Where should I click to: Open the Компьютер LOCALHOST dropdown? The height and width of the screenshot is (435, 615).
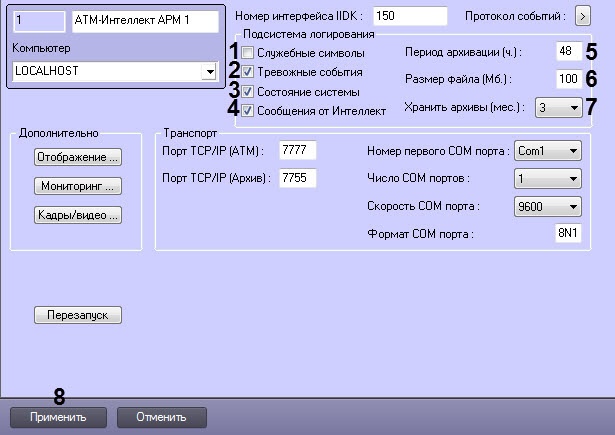tap(208, 72)
